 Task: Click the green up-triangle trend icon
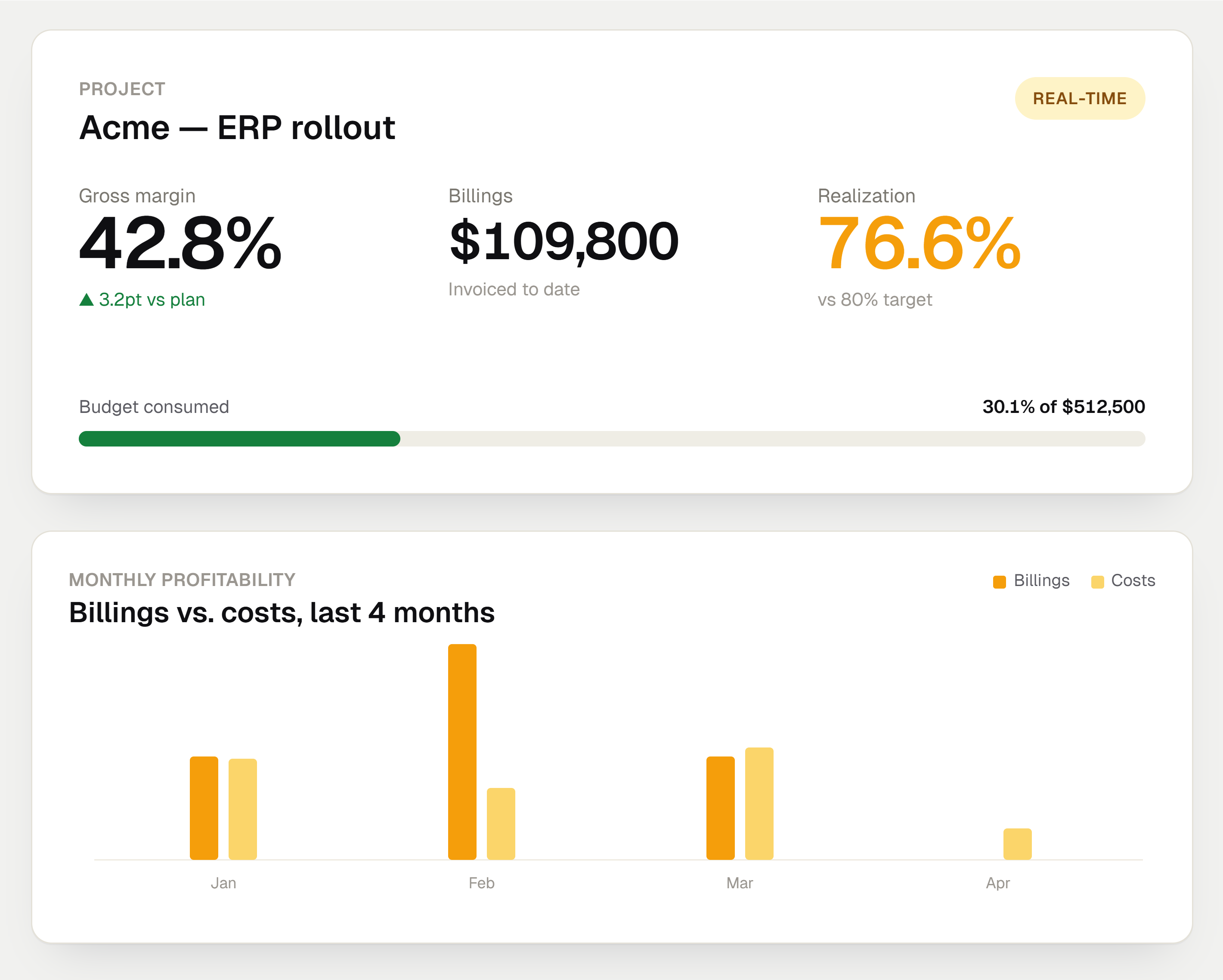click(x=86, y=299)
